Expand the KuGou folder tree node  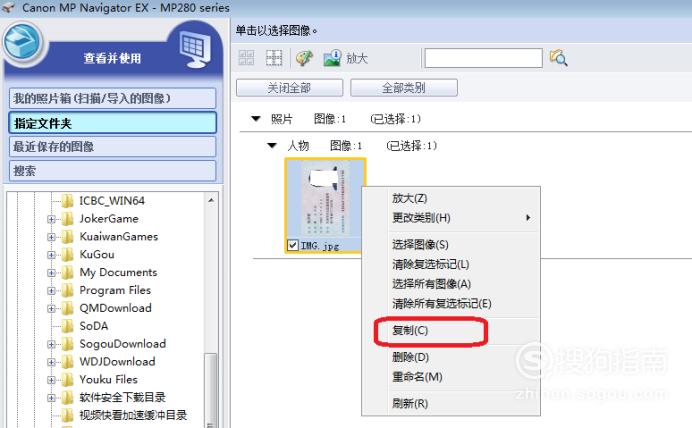point(51,255)
